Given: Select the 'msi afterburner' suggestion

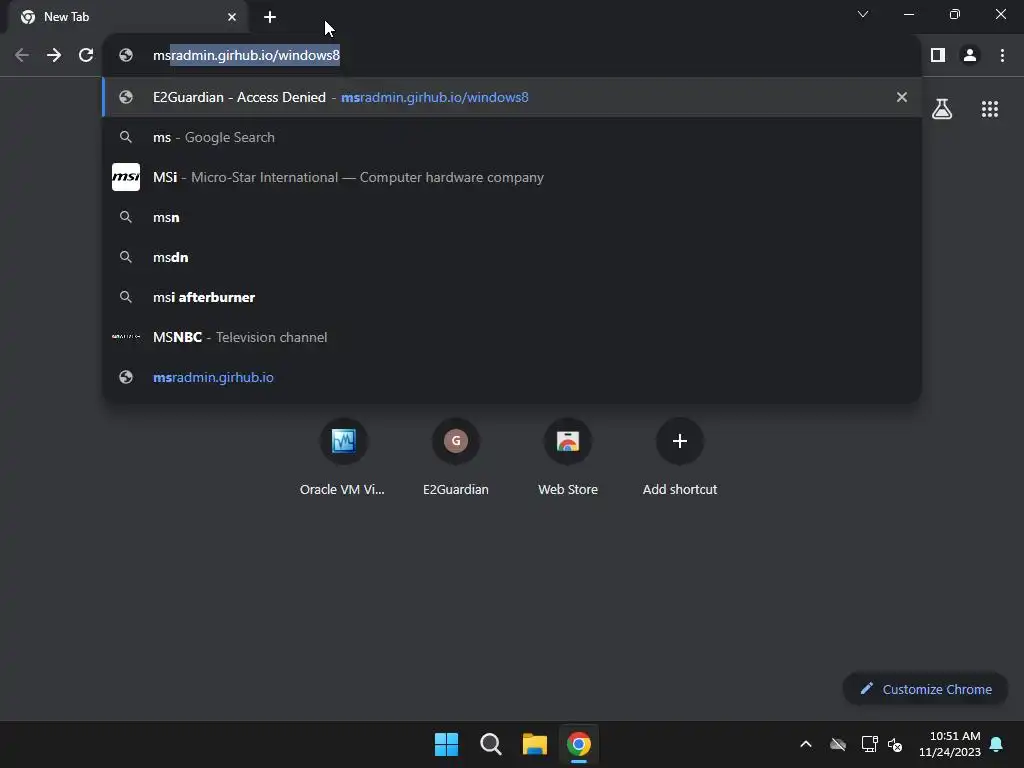Looking at the screenshot, I should (x=512, y=297).
